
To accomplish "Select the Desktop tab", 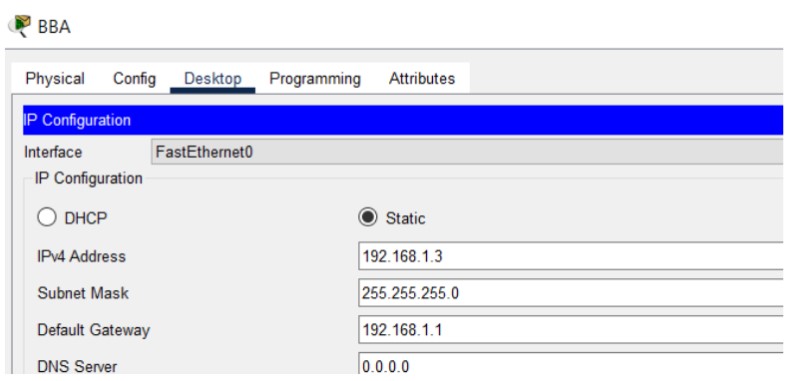I will pos(213,79).
